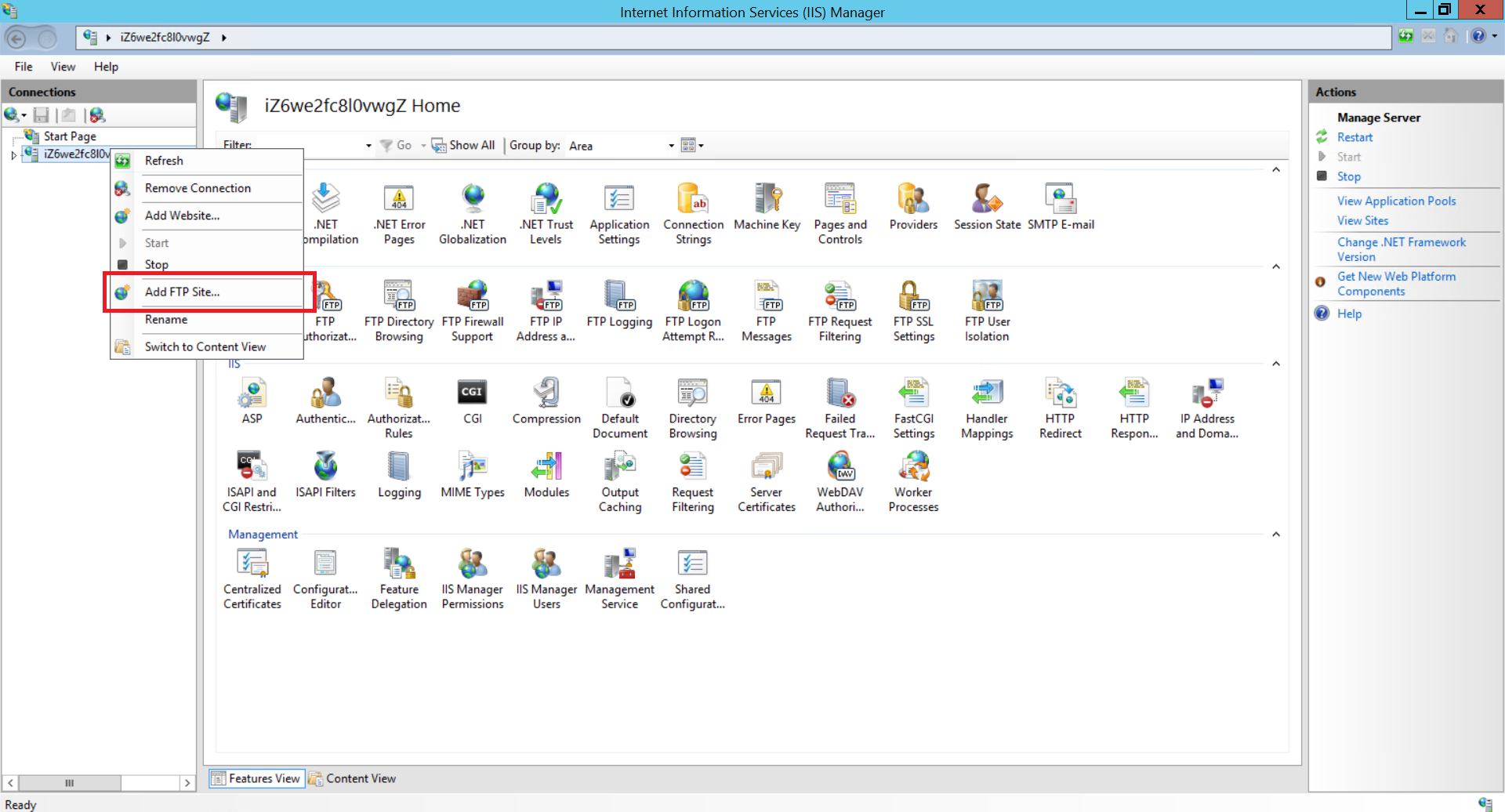Viewport: 1505px width, 812px height.
Task: Open the Machine Key feature
Action: (767, 207)
